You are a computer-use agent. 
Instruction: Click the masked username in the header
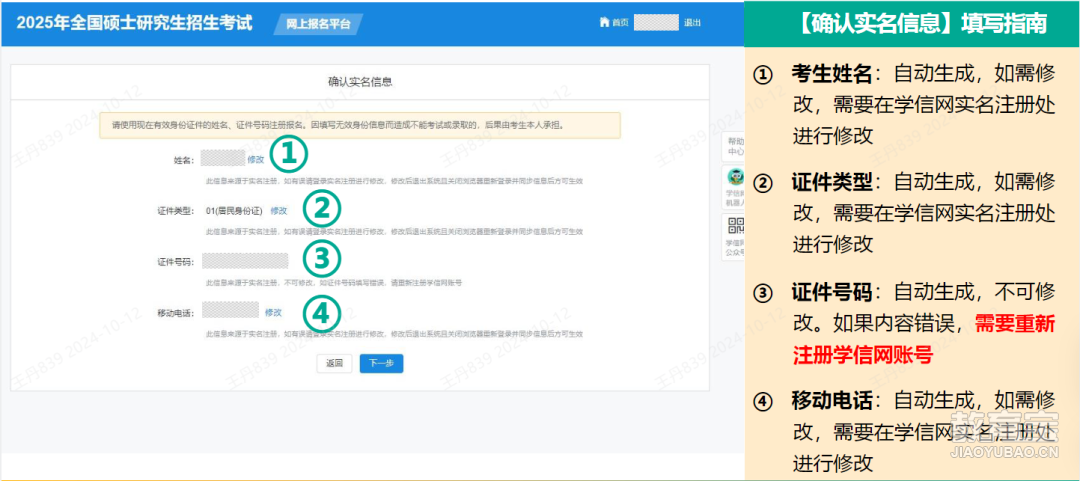pyautogui.click(x=656, y=23)
